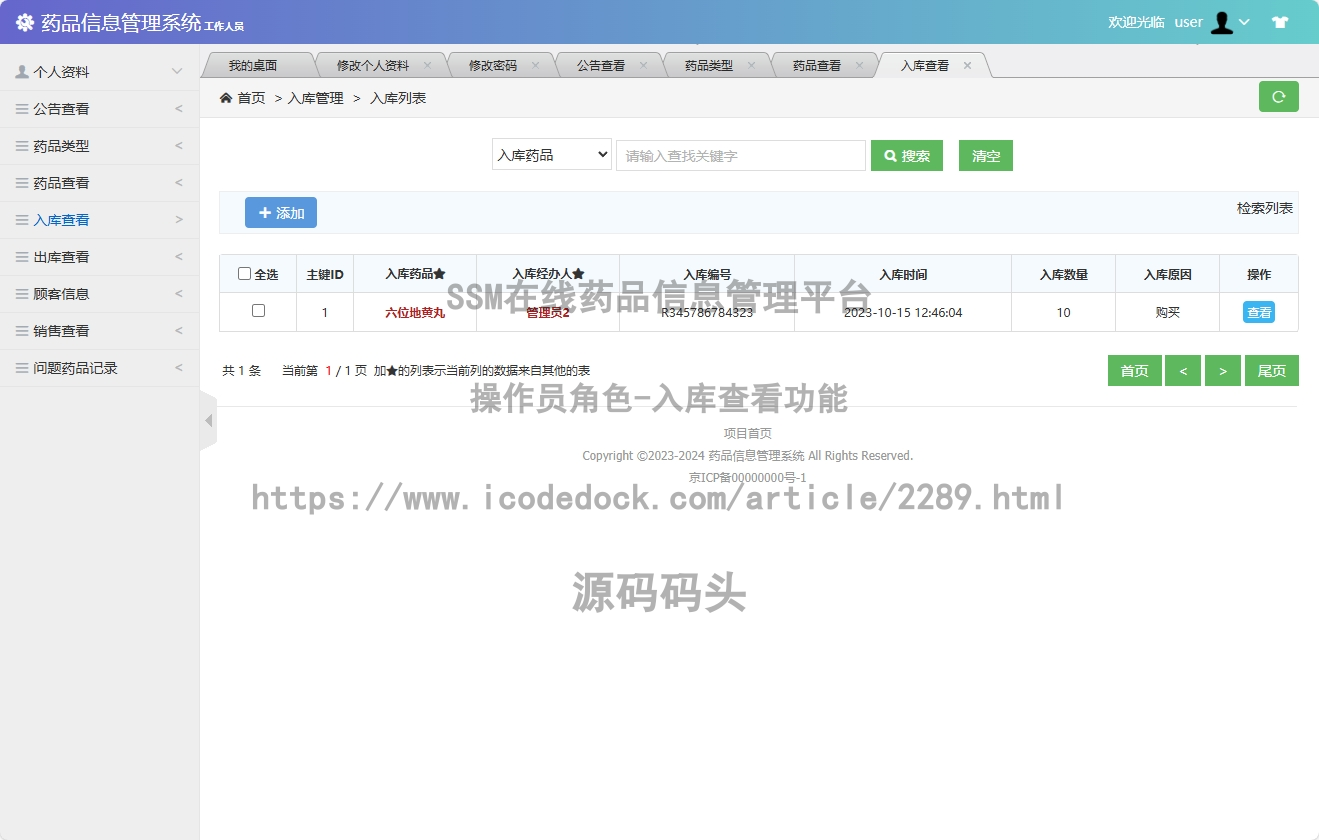This screenshot has width=1319, height=840.
Task: Click the search keyword input field
Action: pyautogui.click(x=741, y=155)
